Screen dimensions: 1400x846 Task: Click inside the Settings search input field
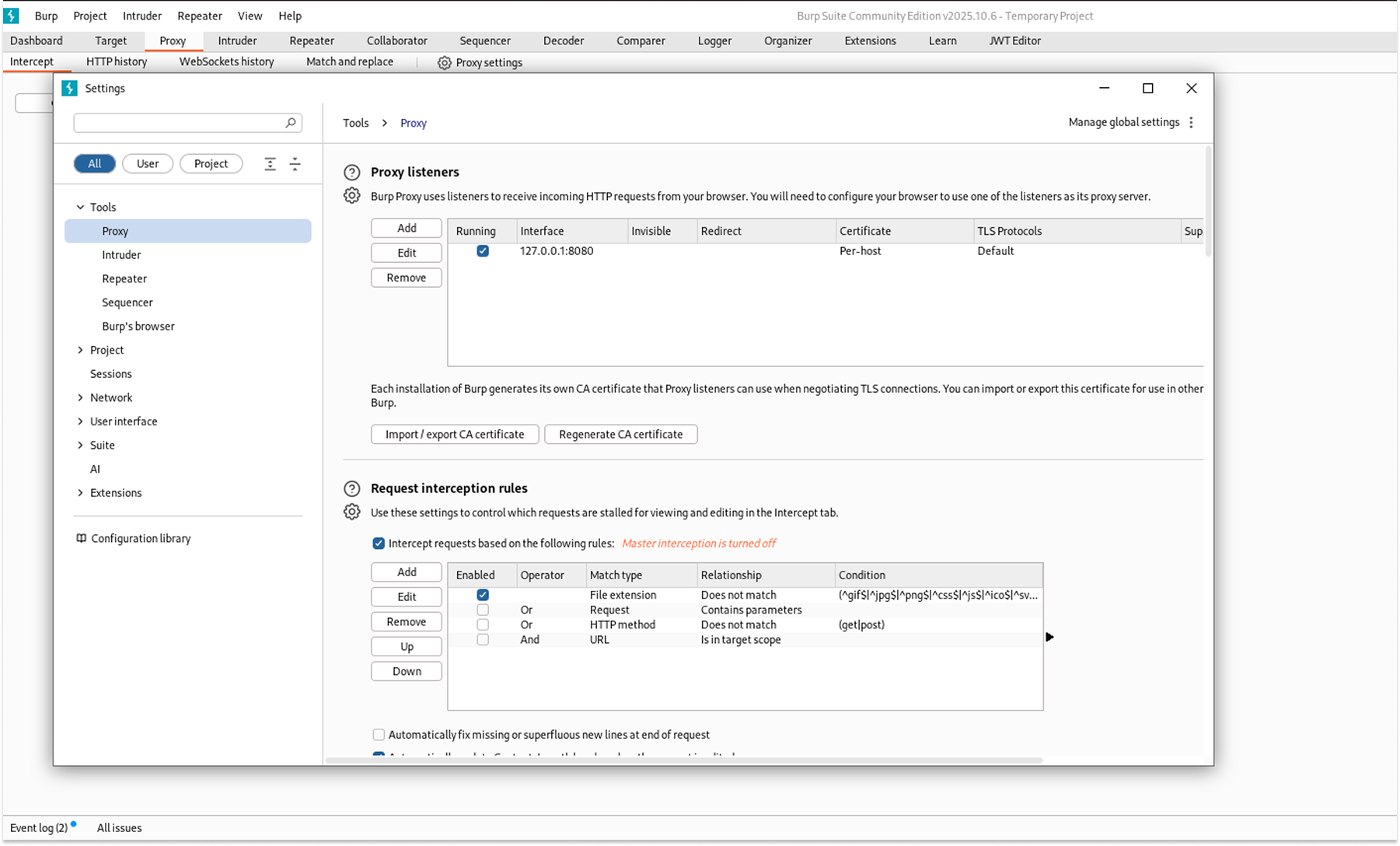tap(179, 122)
